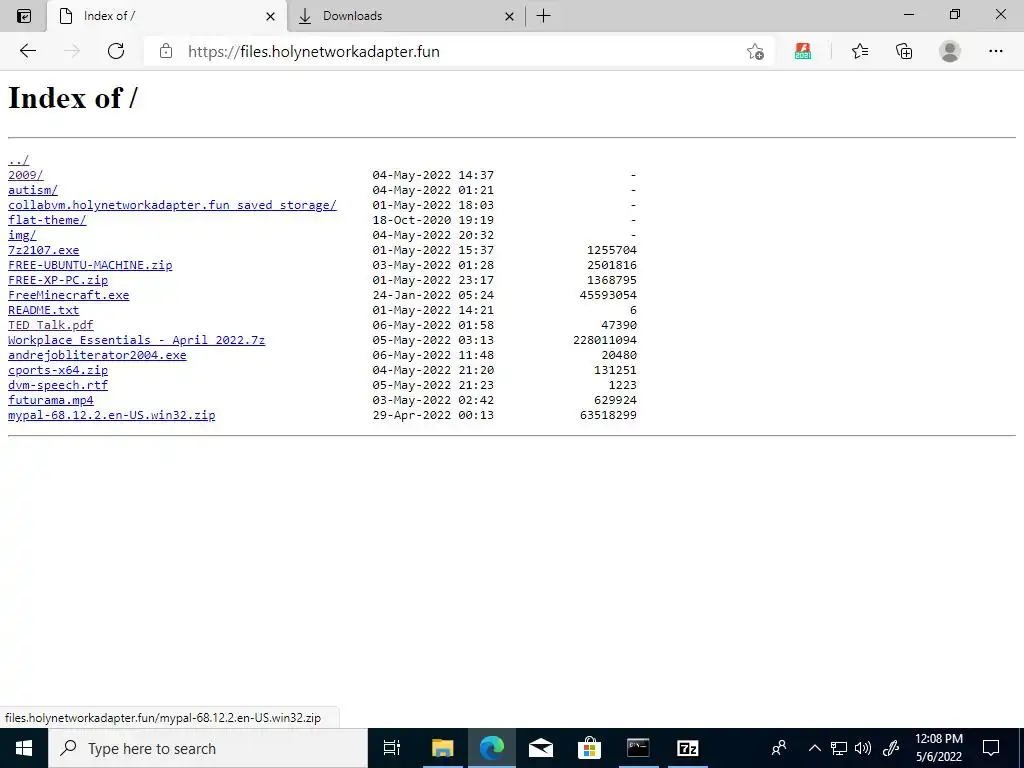Show hidden system tray icons
Screen dimensions: 1024x768
[814, 748]
